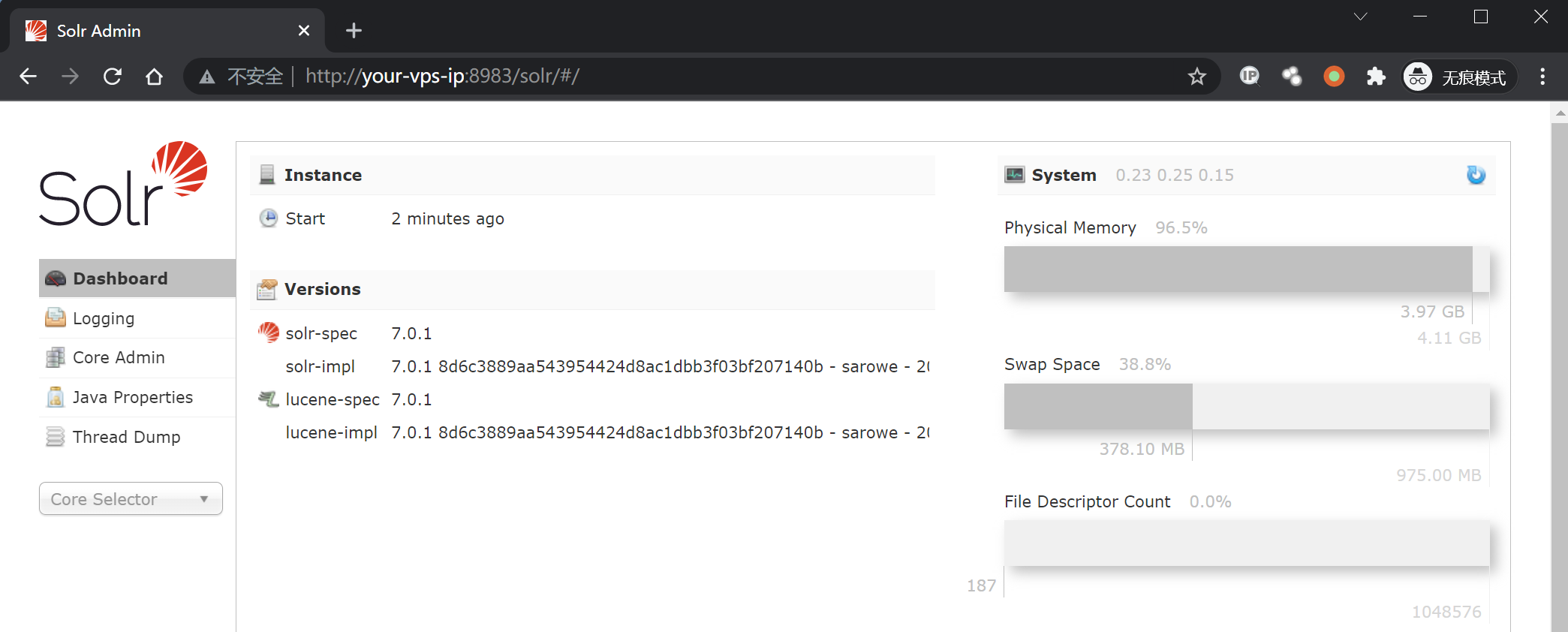This screenshot has width=1568, height=632.
Task: Navigate to Core Admin
Action: (119, 358)
